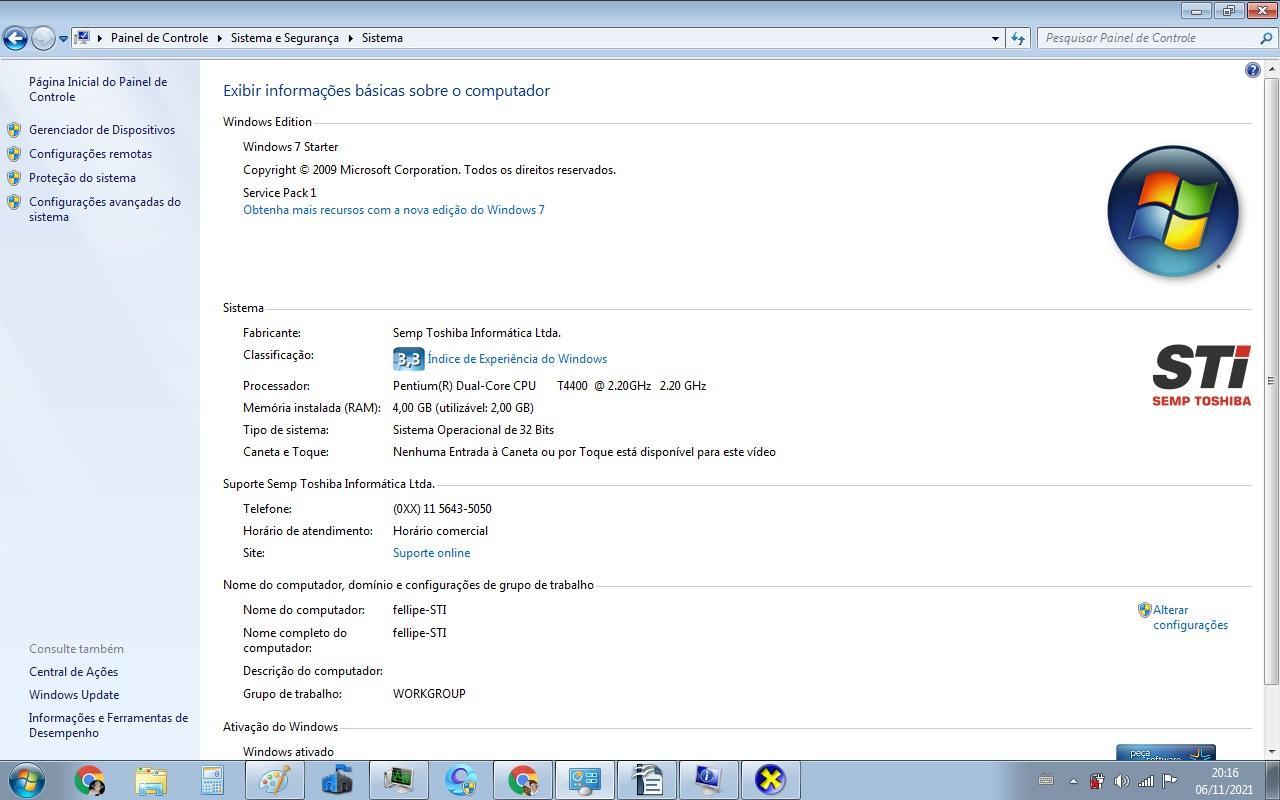This screenshot has width=1280, height=800.
Task: Open Central de Ações
Action: (73, 672)
